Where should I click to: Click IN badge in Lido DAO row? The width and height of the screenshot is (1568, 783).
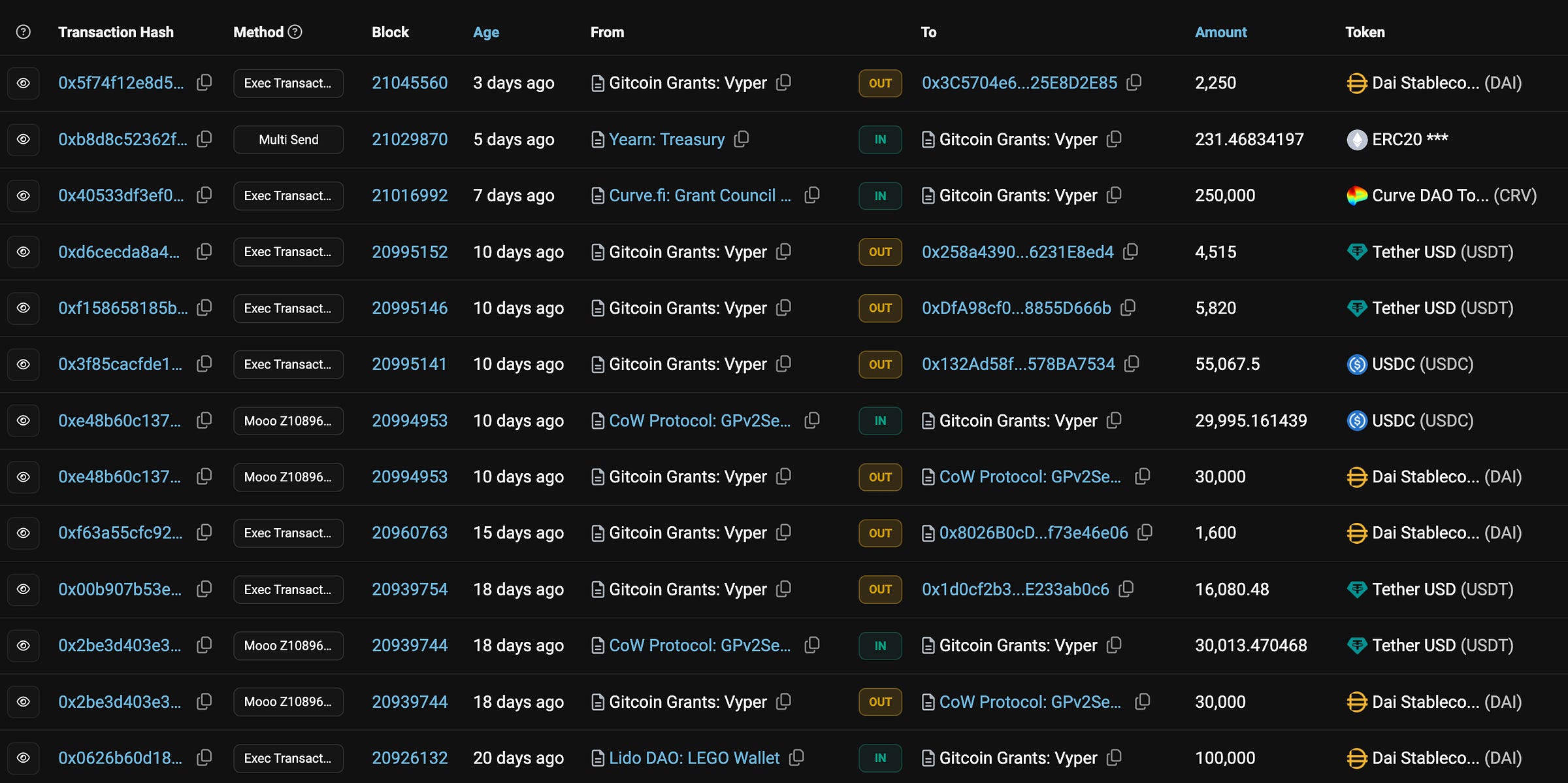[880, 758]
